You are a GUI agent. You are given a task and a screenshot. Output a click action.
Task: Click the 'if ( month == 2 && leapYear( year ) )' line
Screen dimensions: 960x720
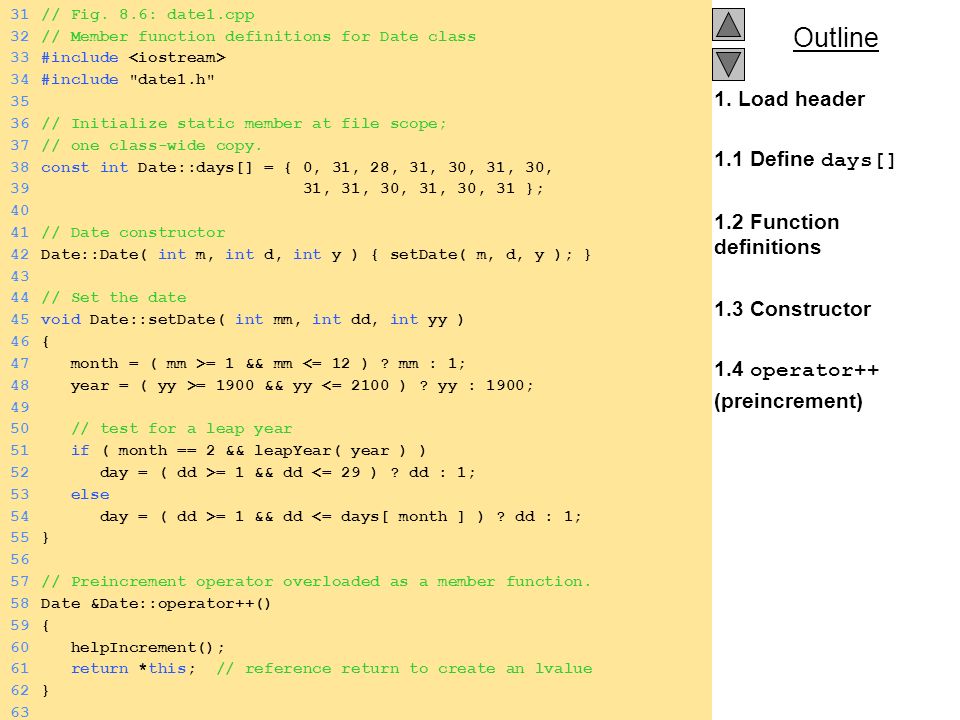coord(248,451)
